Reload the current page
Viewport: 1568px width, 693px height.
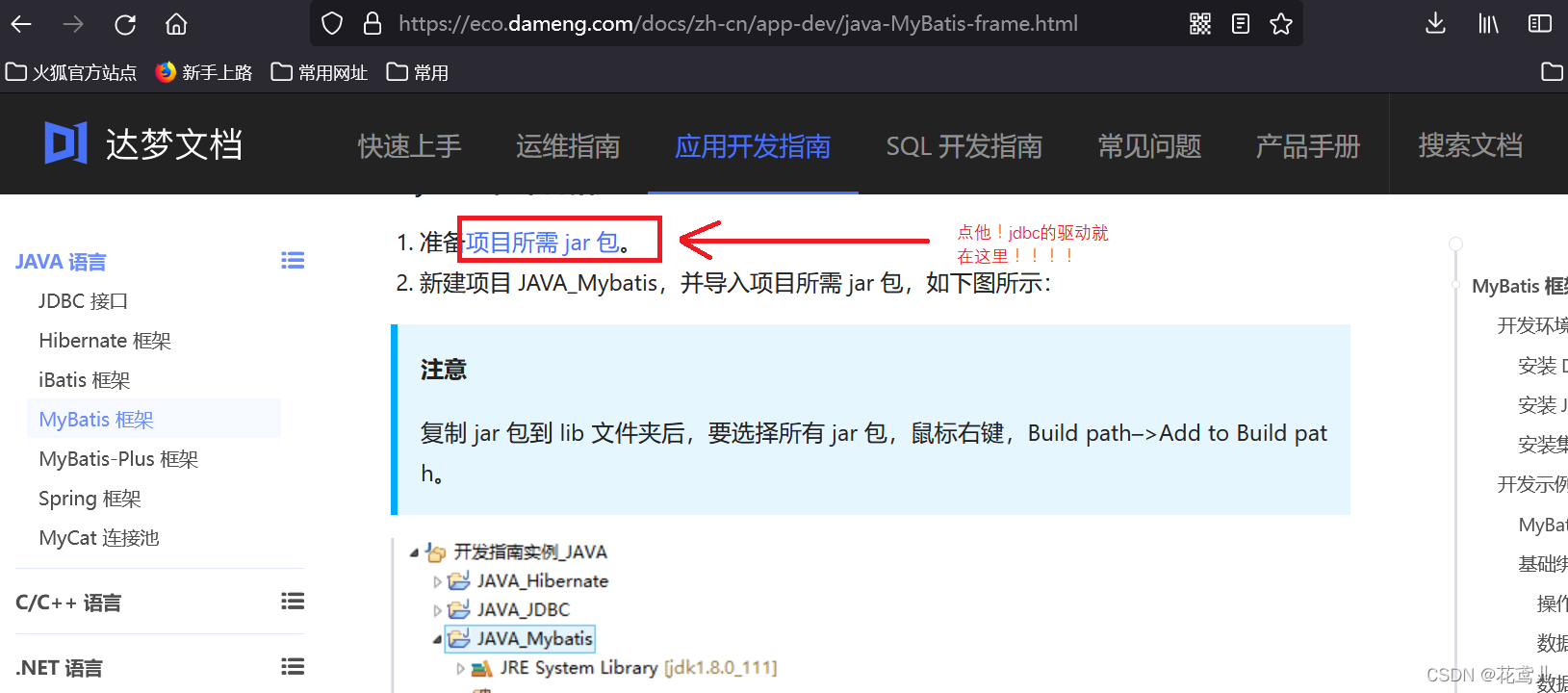click(125, 24)
